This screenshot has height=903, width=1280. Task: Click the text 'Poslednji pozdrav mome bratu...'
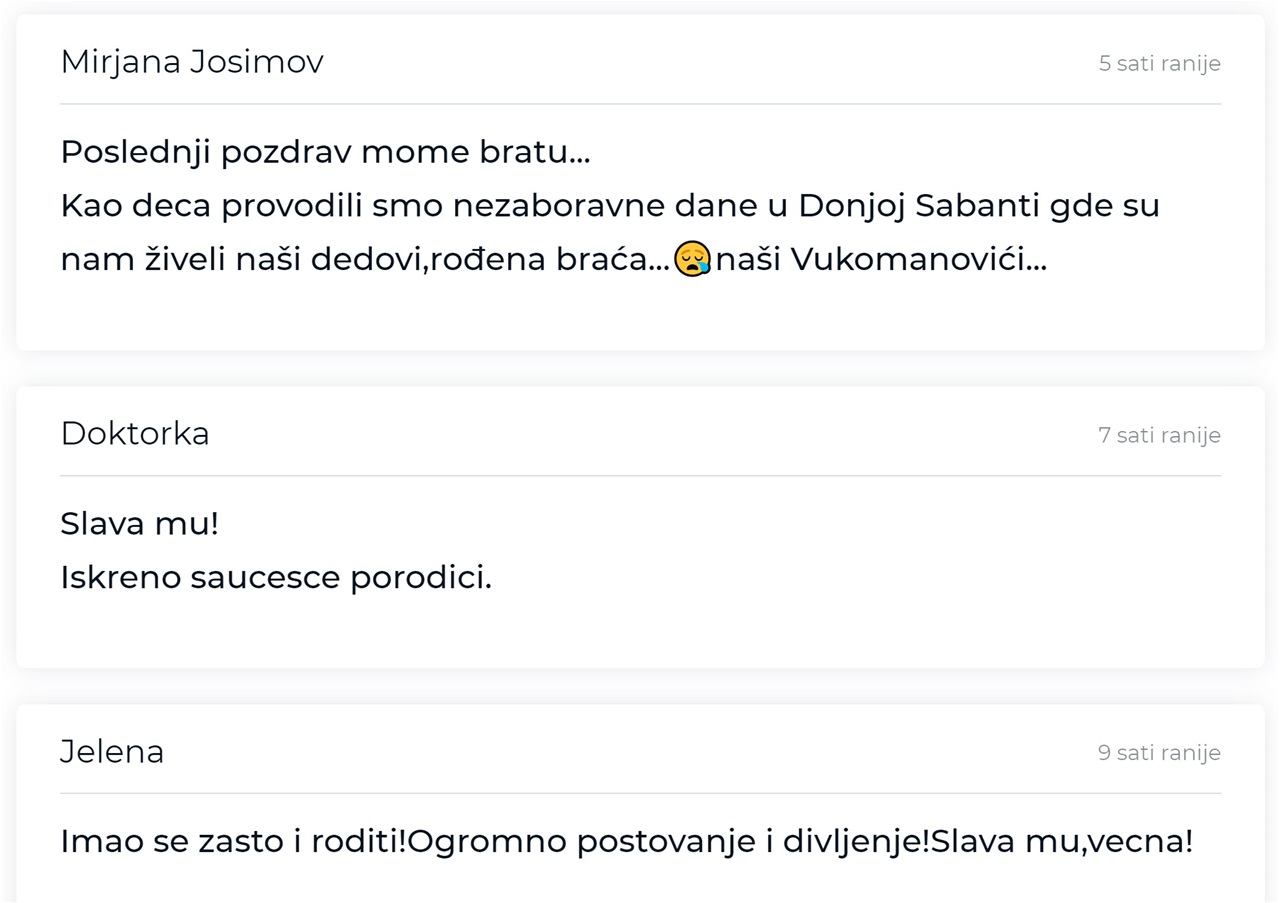coord(325,152)
